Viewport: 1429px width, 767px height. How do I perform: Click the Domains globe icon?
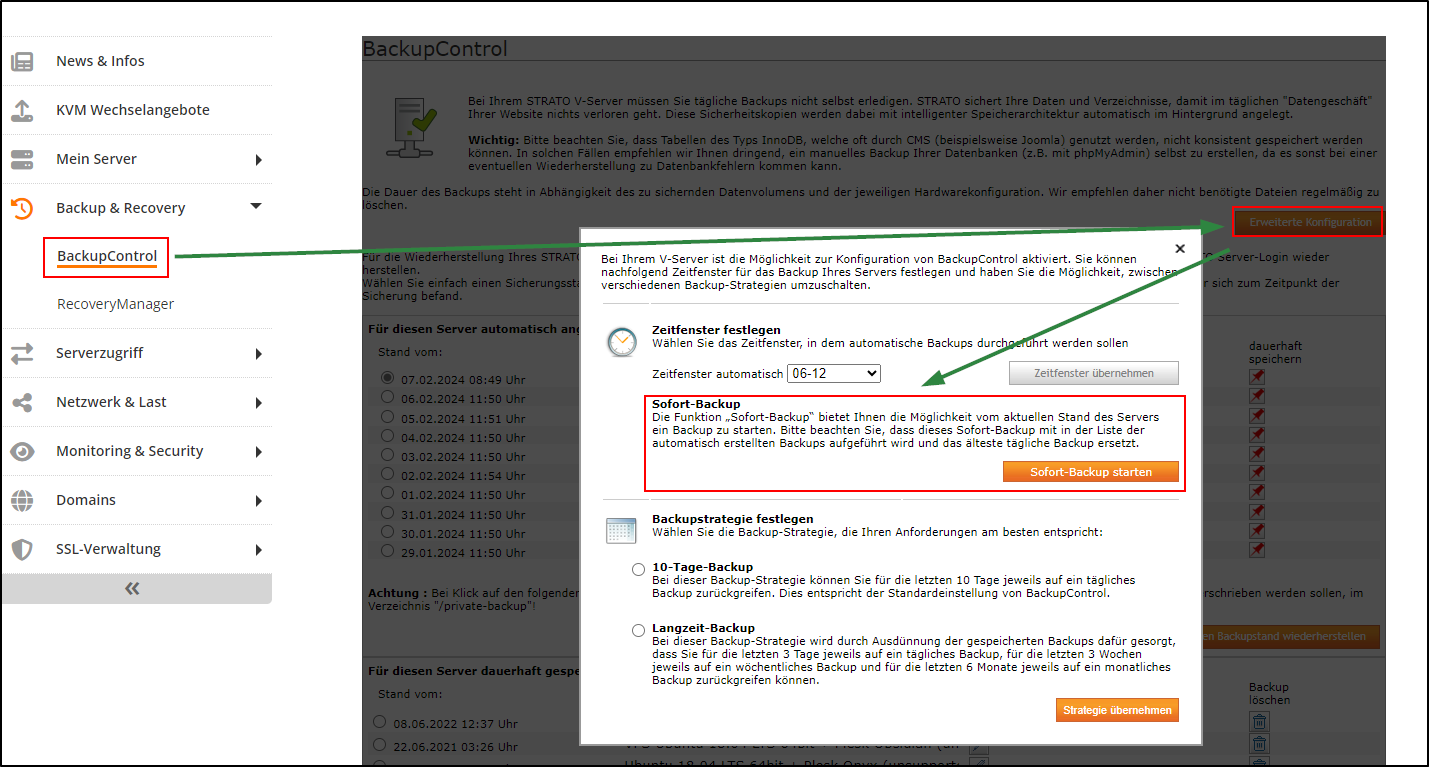(22, 501)
